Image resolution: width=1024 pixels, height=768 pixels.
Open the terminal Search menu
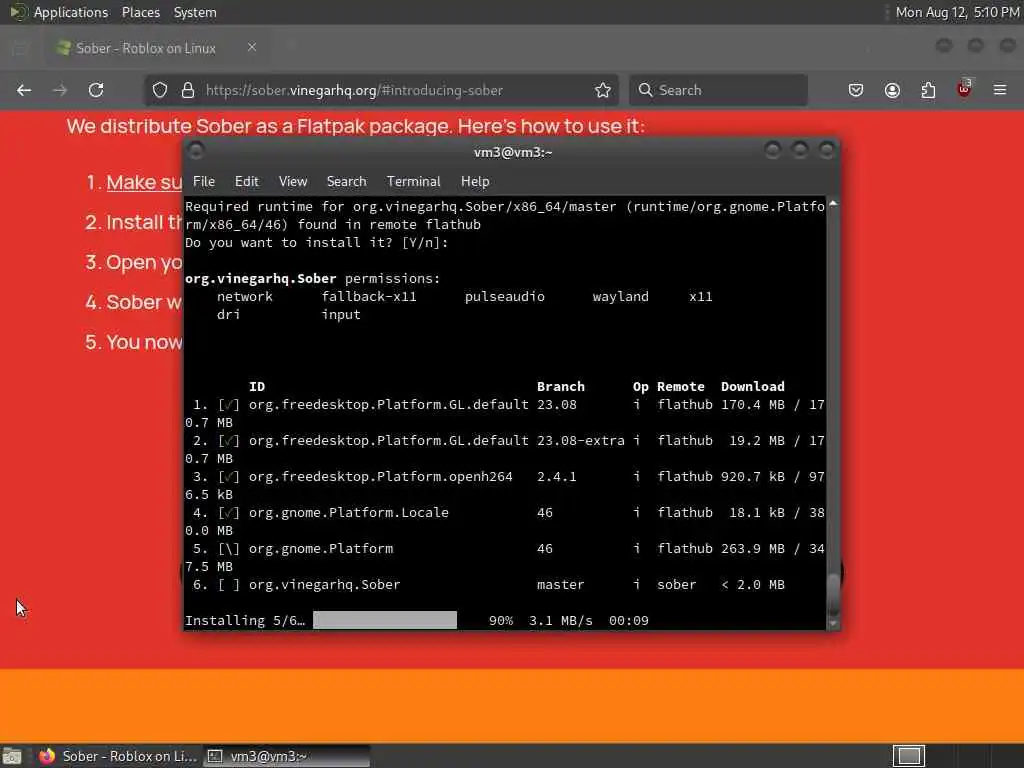pyautogui.click(x=346, y=182)
